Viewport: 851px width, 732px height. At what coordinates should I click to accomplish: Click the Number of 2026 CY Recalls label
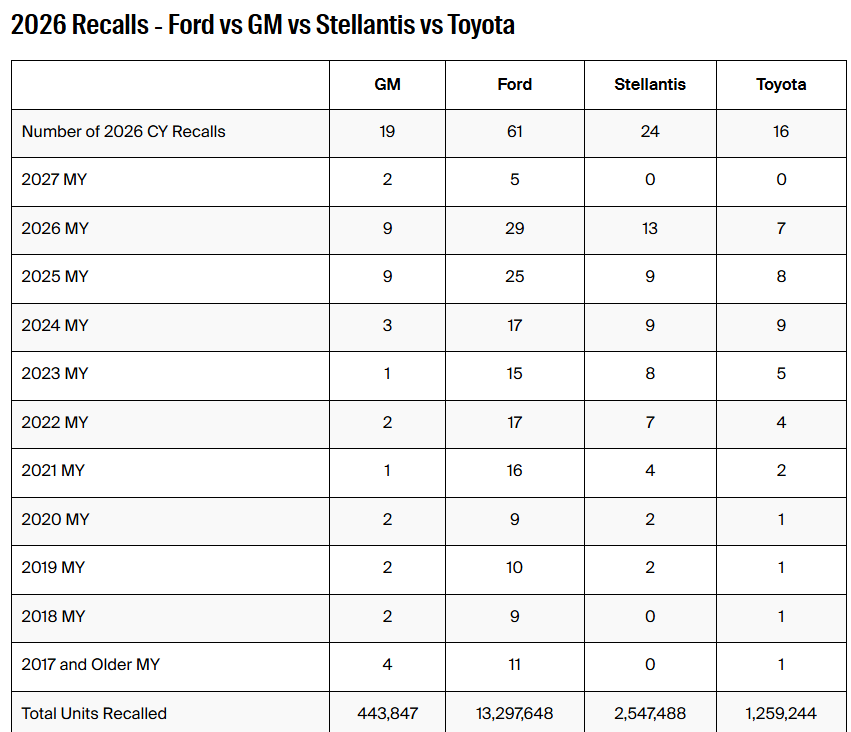point(123,132)
